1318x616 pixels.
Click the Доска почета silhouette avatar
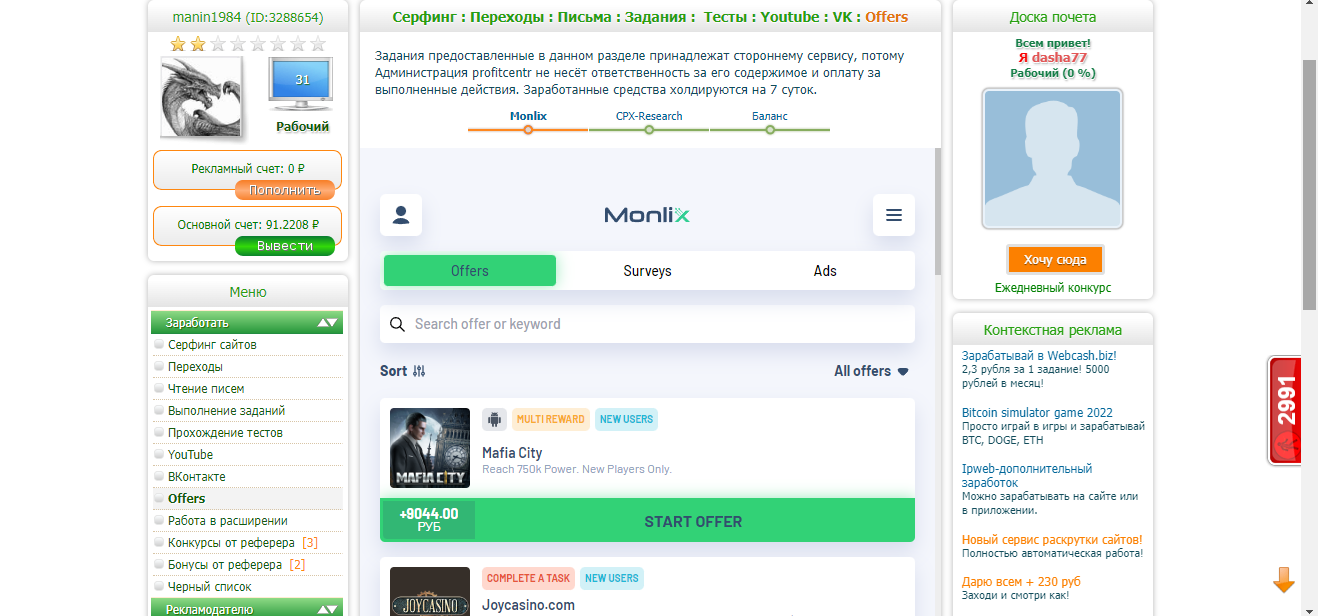1052,159
